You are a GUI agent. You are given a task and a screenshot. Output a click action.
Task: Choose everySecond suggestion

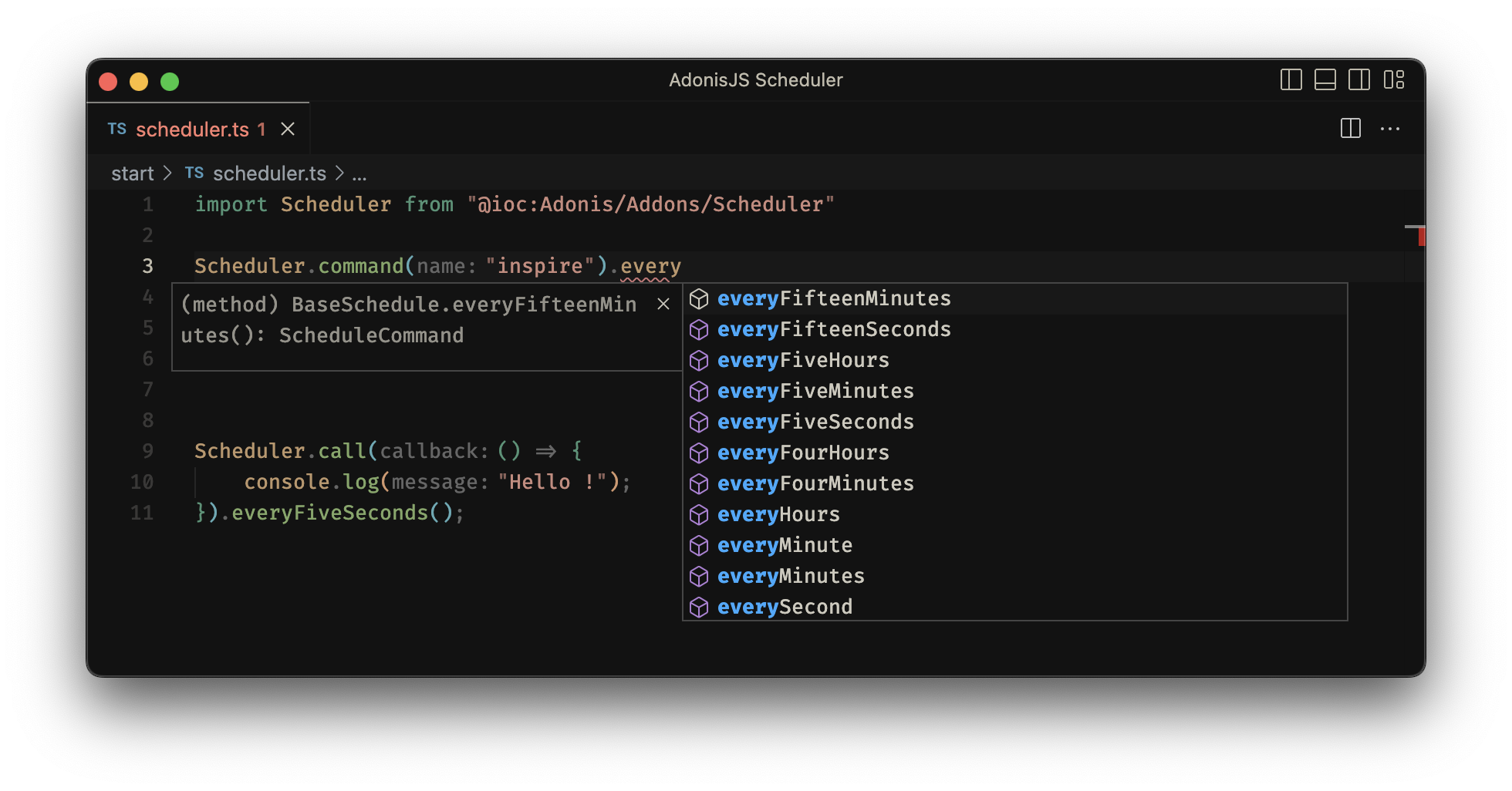pyautogui.click(x=1015, y=606)
